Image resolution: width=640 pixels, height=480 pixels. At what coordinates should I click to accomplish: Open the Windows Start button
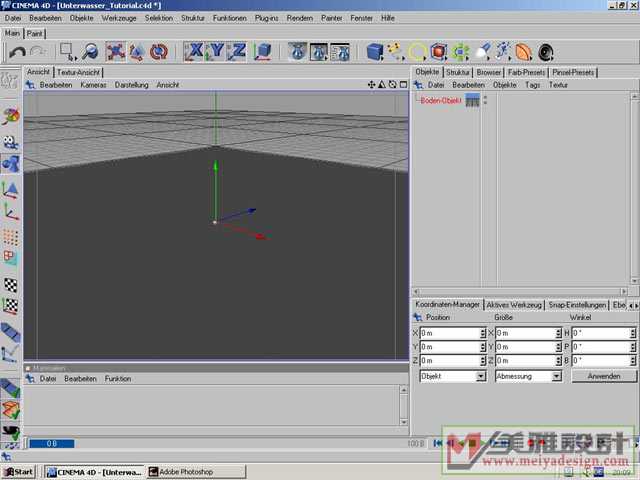pyautogui.click(x=18, y=472)
